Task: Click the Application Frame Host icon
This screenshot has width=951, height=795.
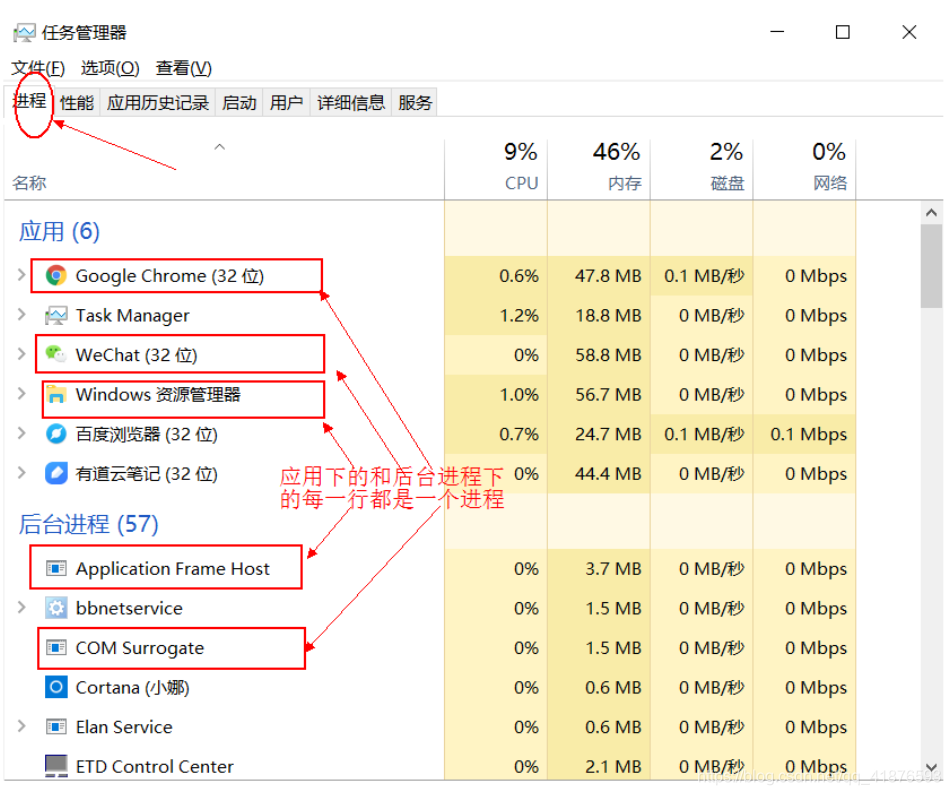Action: coord(56,569)
